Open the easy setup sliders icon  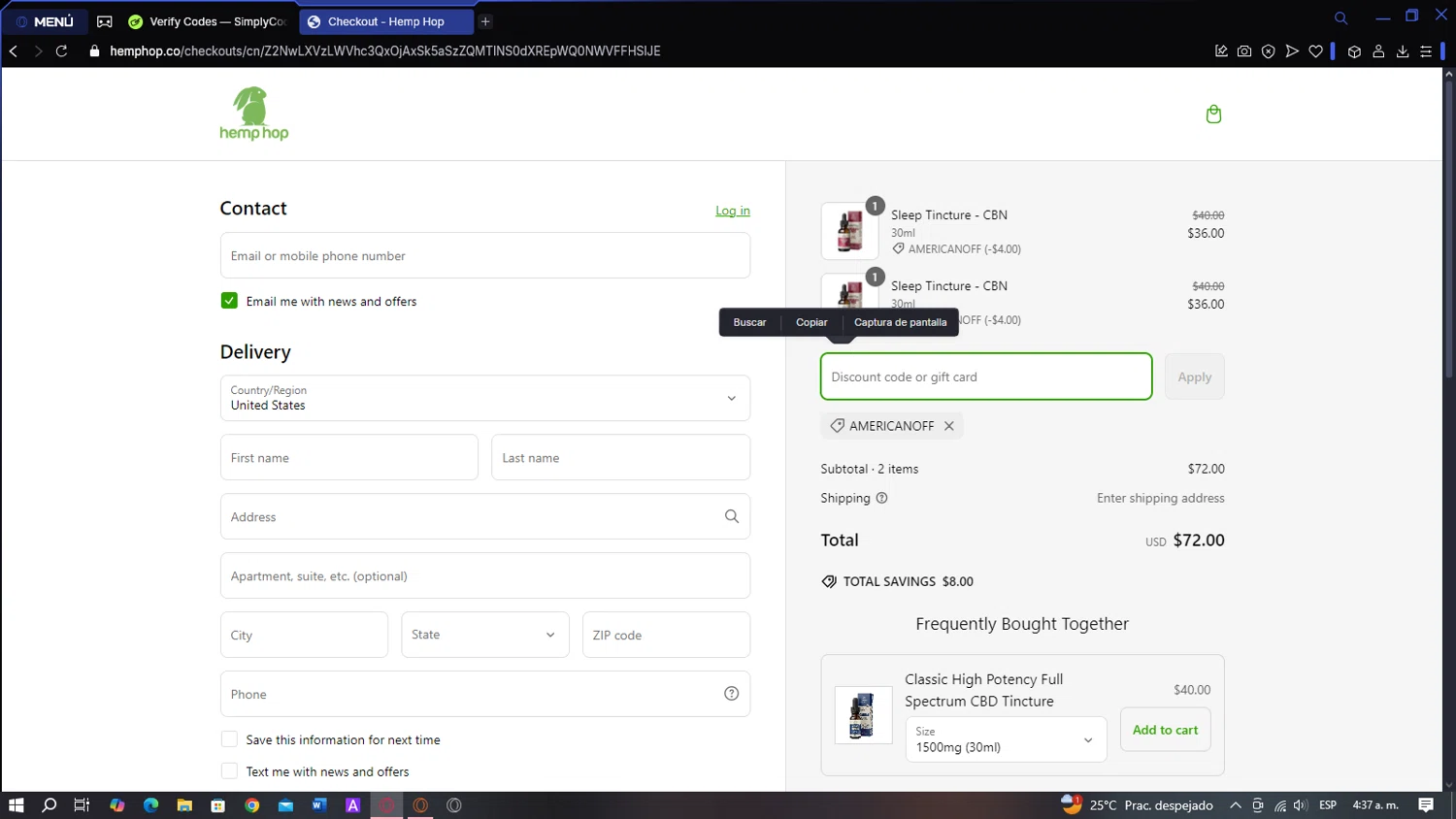(x=1426, y=51)
